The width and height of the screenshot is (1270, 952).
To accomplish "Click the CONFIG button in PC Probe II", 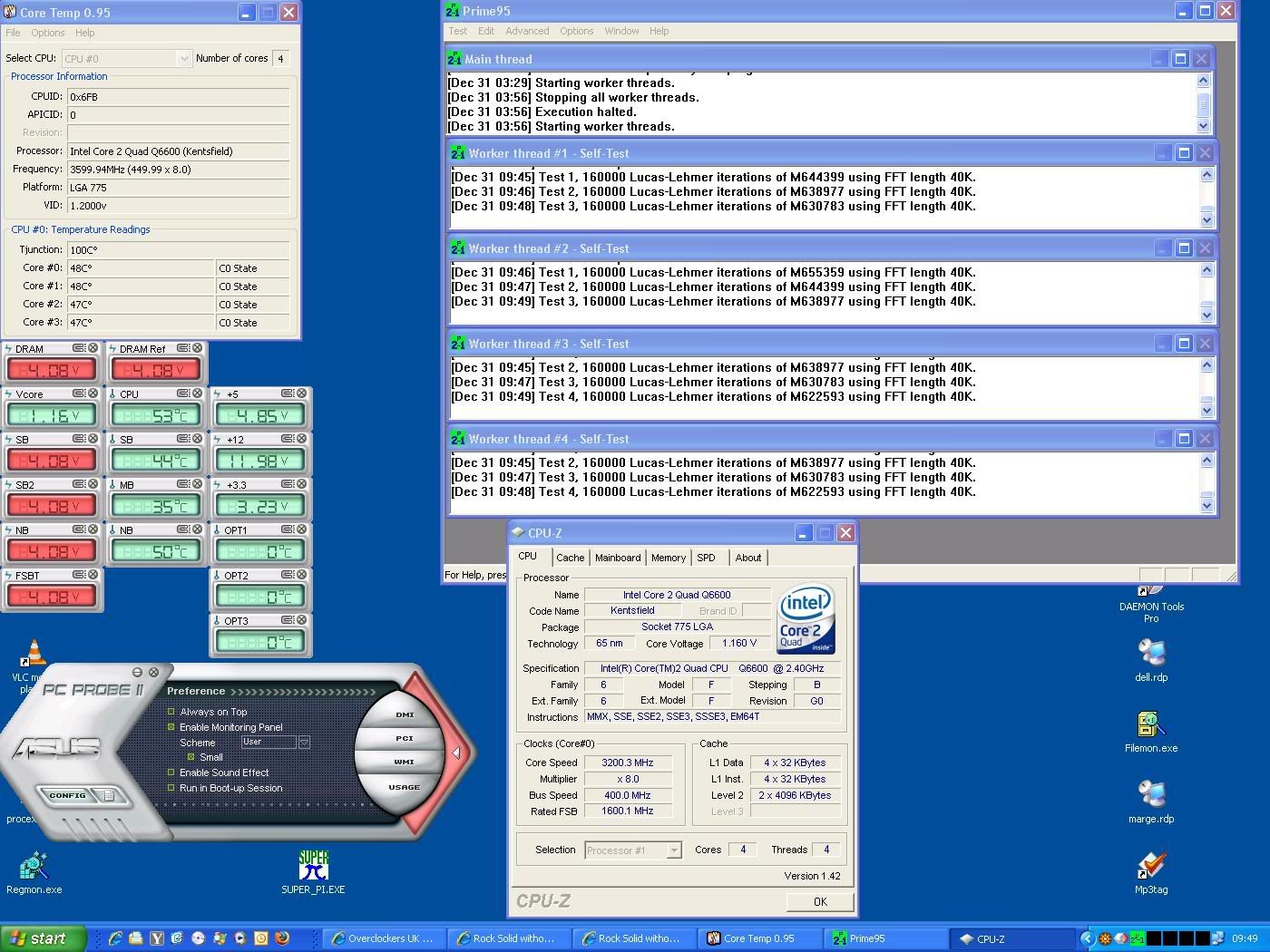I will pyautogui.click(x=68, y=796).
